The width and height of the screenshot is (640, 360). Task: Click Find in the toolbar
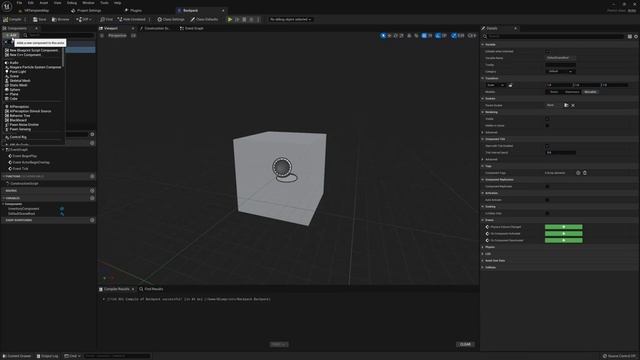coord(107,19)
